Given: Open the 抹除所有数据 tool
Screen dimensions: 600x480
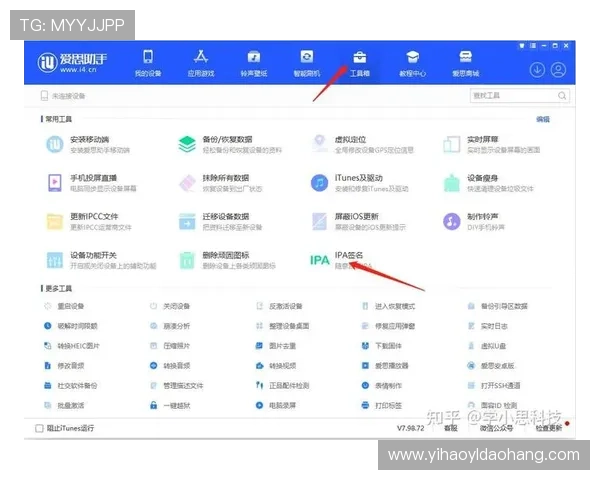Looking at the screenshot, I should 221,183.
